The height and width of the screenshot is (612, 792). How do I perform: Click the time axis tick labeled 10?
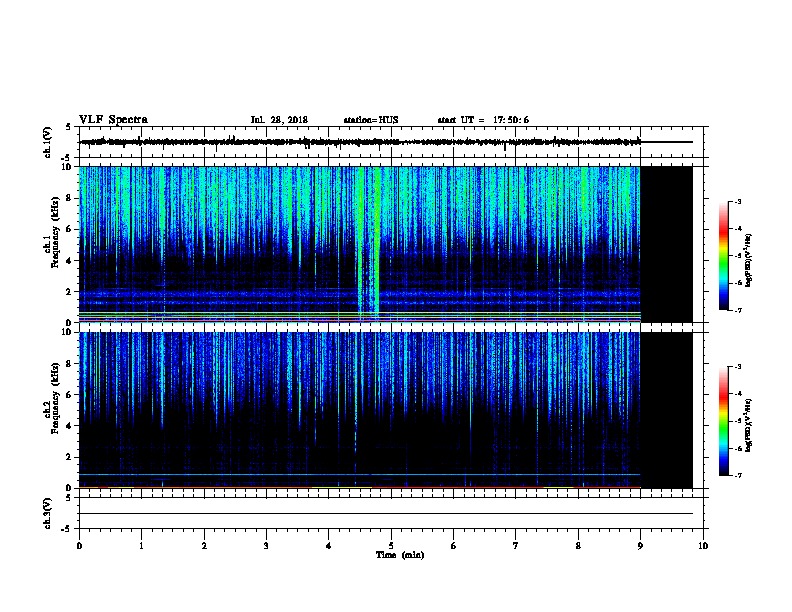(x=703, y=546)
